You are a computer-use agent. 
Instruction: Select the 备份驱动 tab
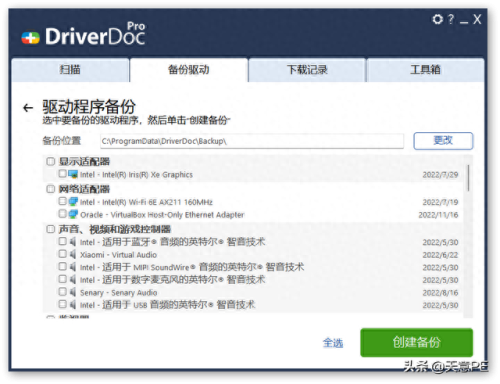(189, 70)
